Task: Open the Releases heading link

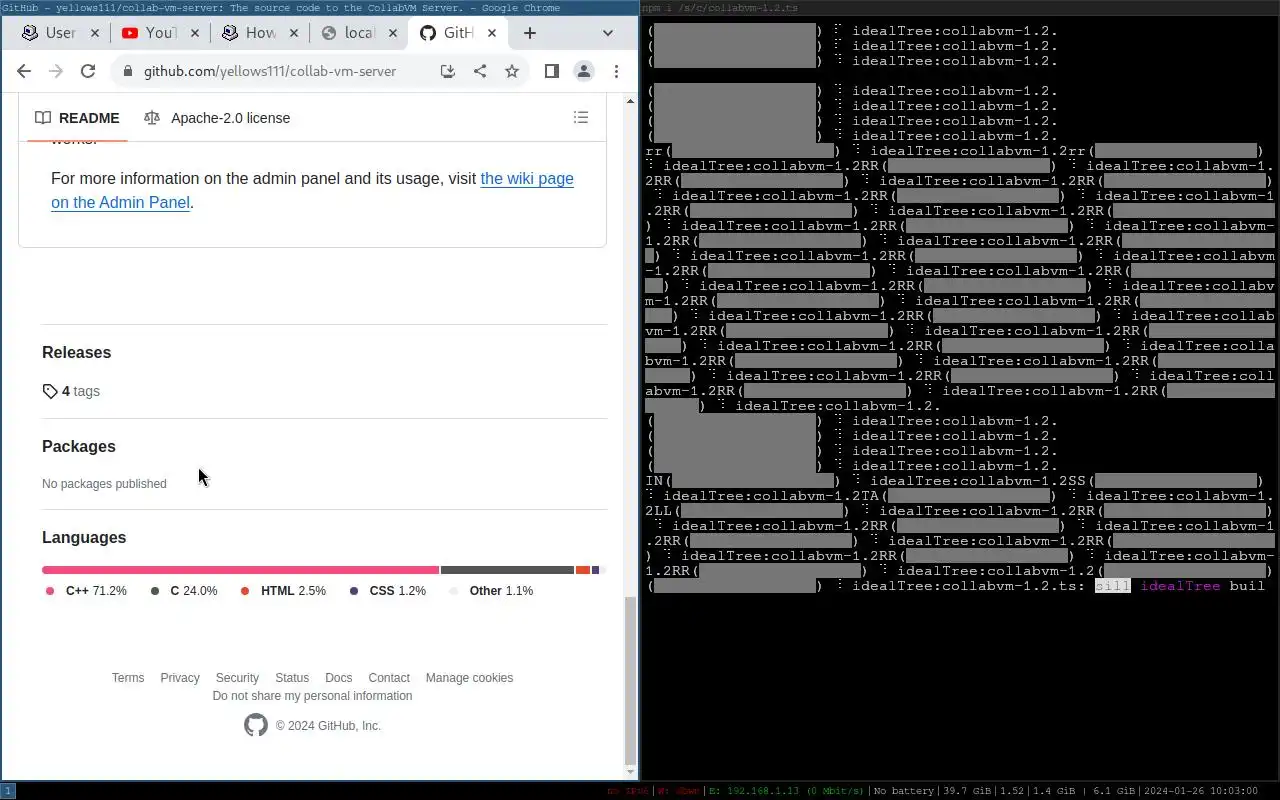Action: 76,352
